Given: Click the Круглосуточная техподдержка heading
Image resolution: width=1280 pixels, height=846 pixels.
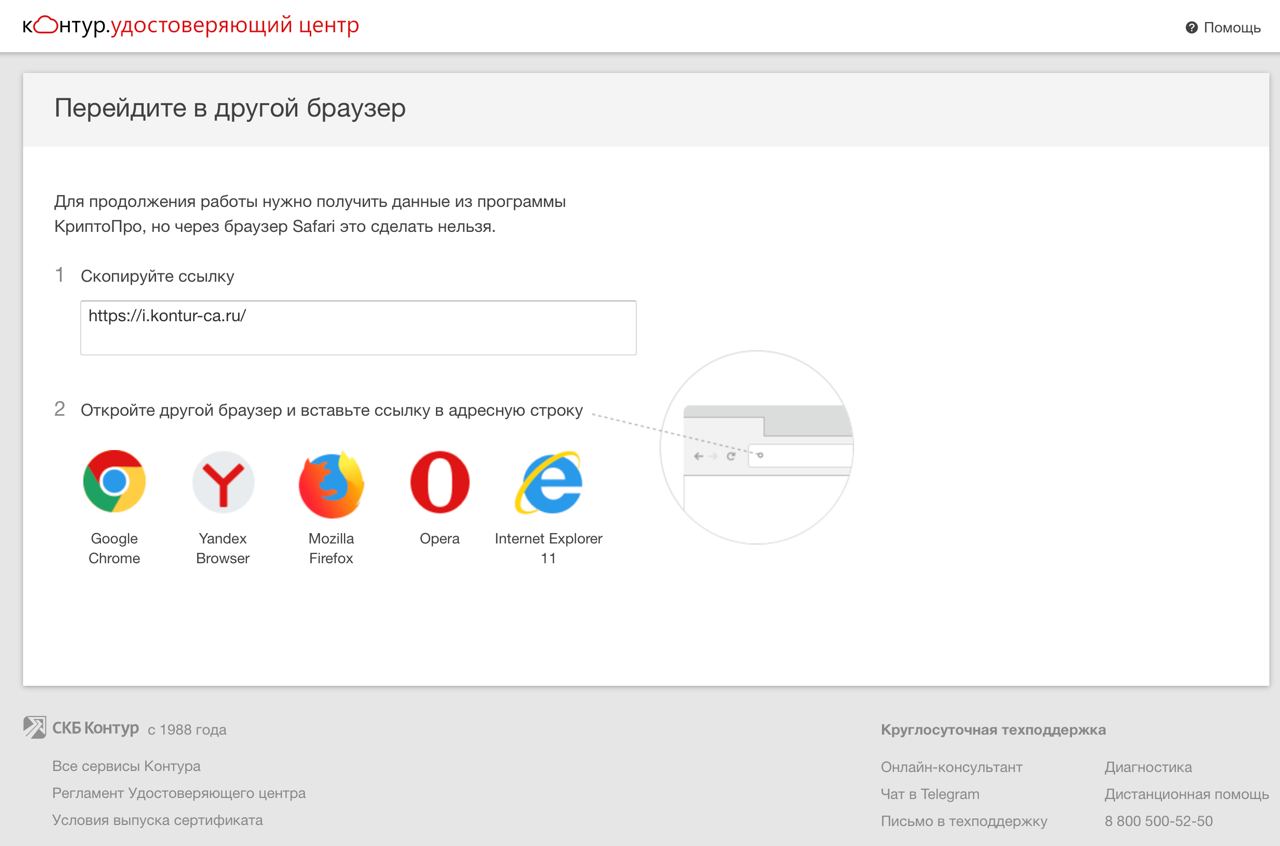Looking at the screenshot, I should point(993,730).
